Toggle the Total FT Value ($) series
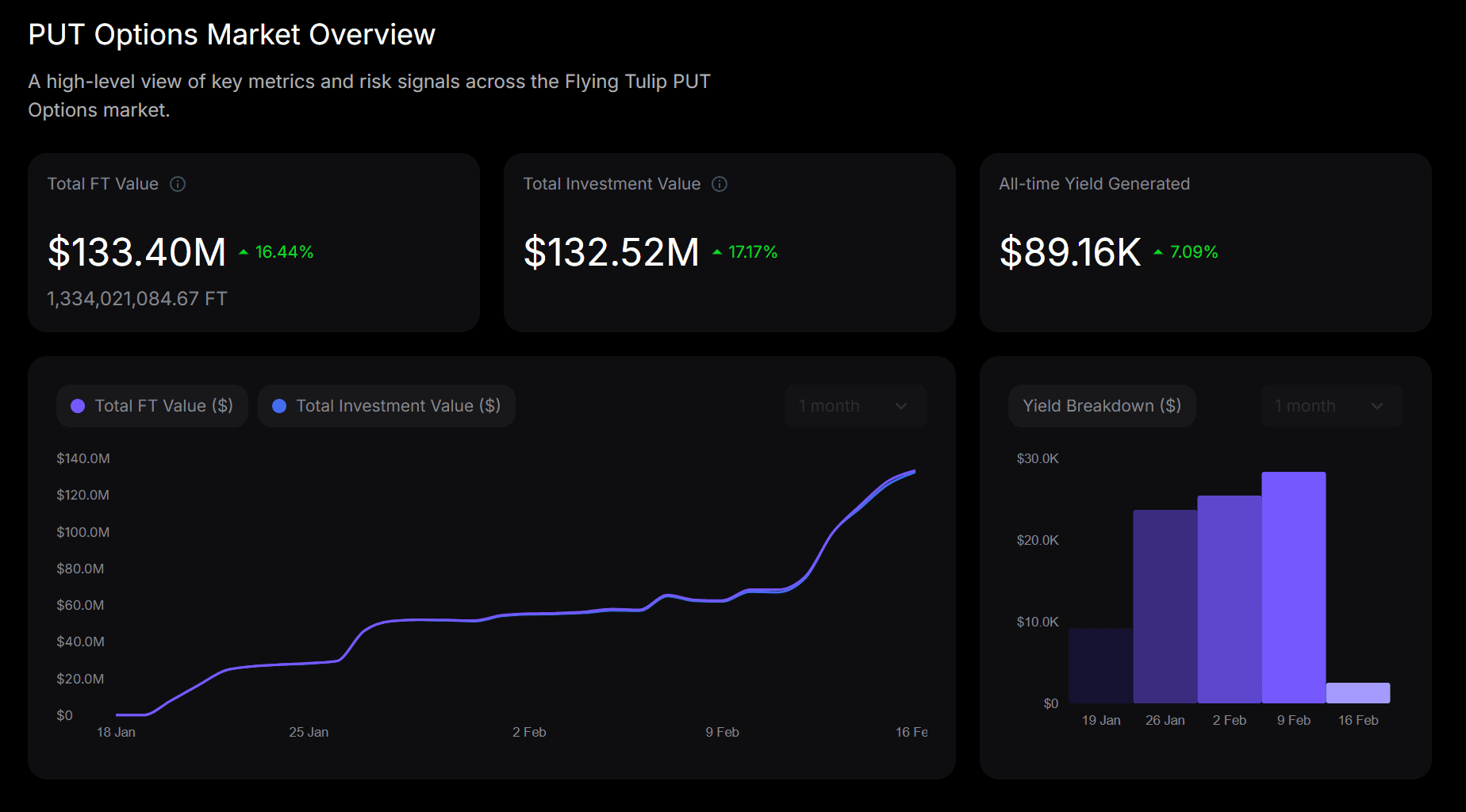This screenshot has height=812, width=1466. [x=152, y=406]
